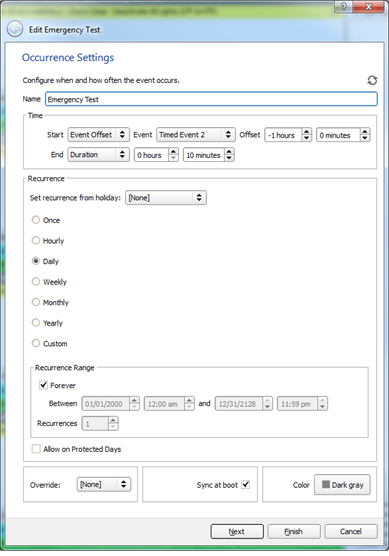Click the Next button

(x=237, y=532)
